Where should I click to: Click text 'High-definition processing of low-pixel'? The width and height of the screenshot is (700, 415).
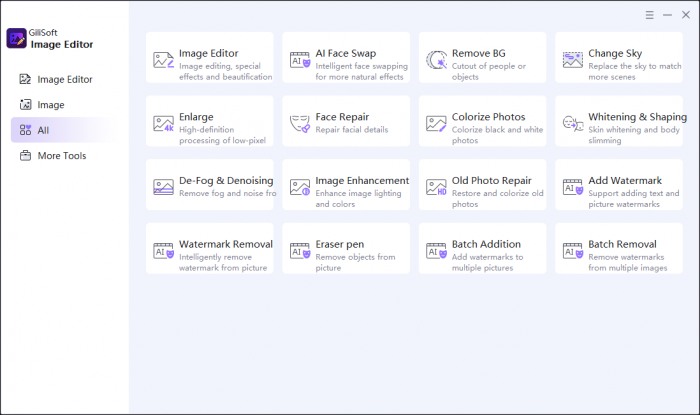tap(222, 135)
